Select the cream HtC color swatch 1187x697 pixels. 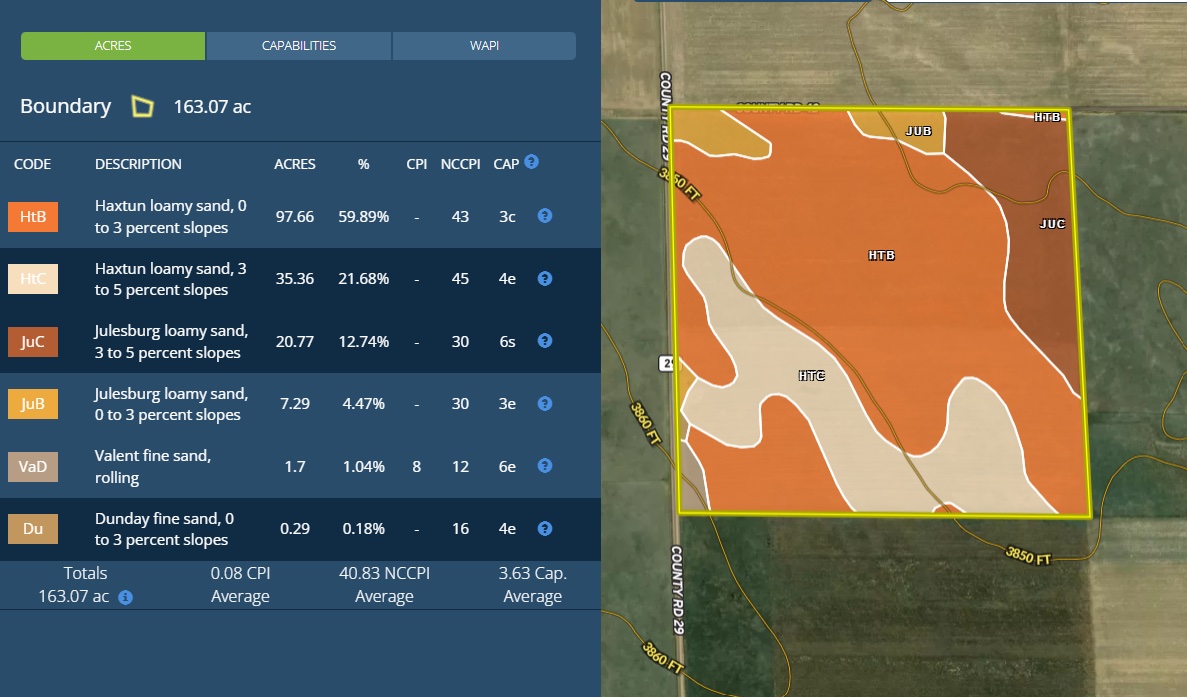coord(33,279)
